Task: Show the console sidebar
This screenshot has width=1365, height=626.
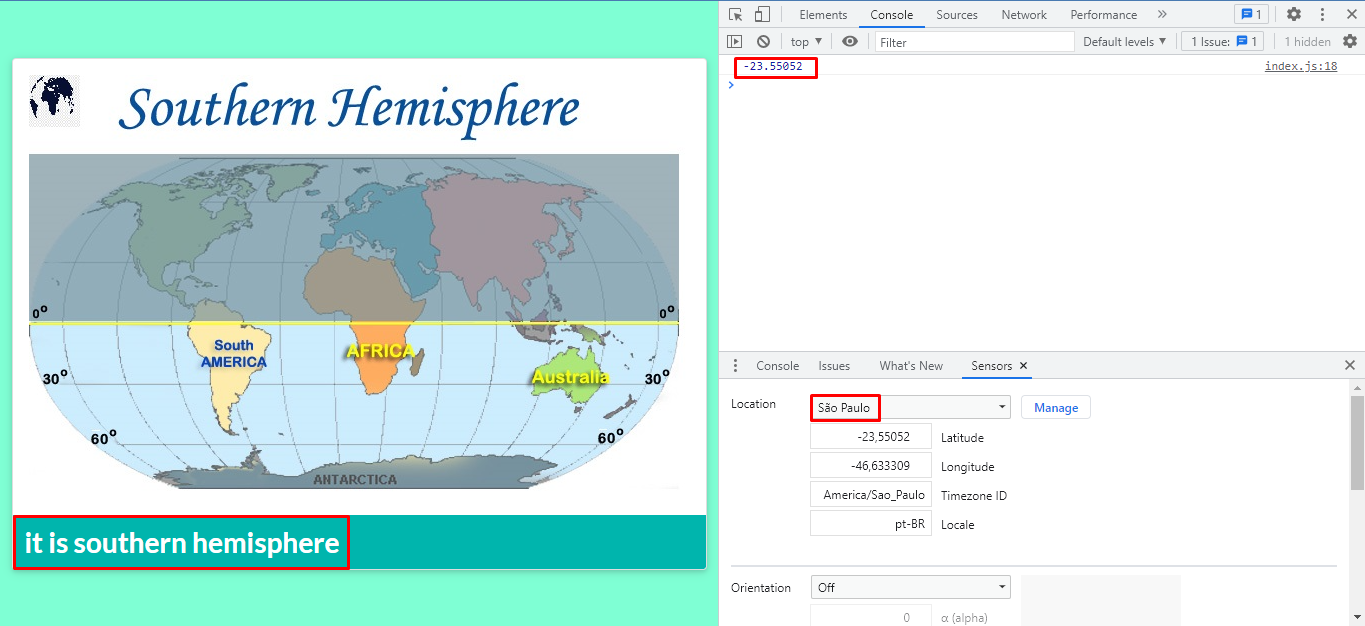Action: [x=735, y=41]
